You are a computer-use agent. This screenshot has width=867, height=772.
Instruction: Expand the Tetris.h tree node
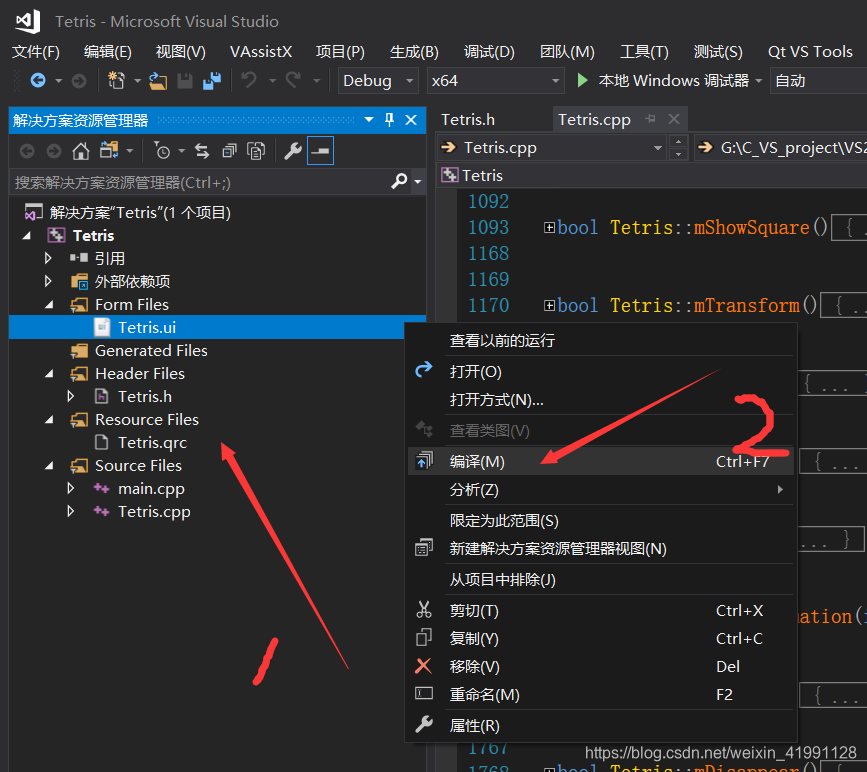click(71, 397)
